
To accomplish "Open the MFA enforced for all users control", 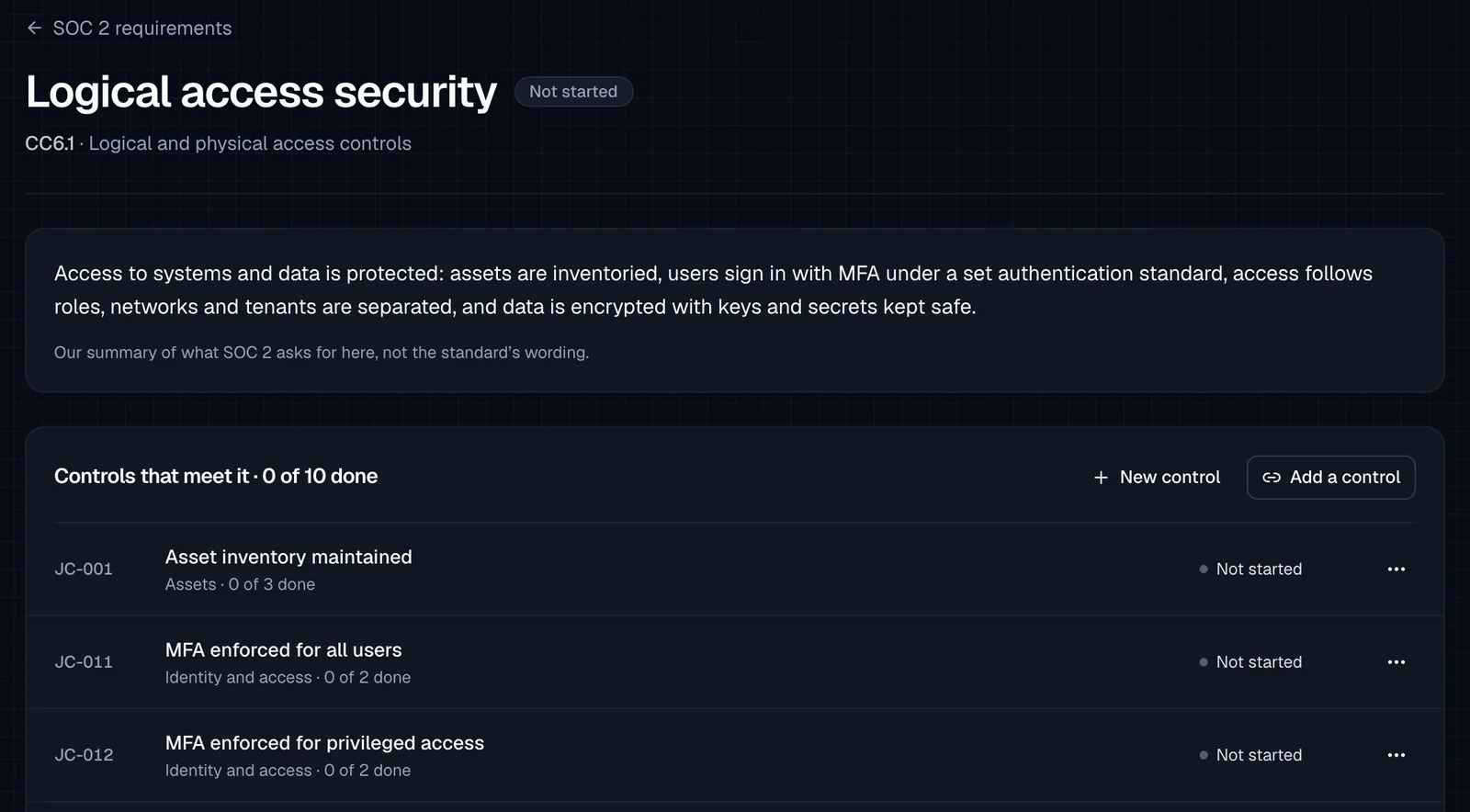I will (283, 649).
